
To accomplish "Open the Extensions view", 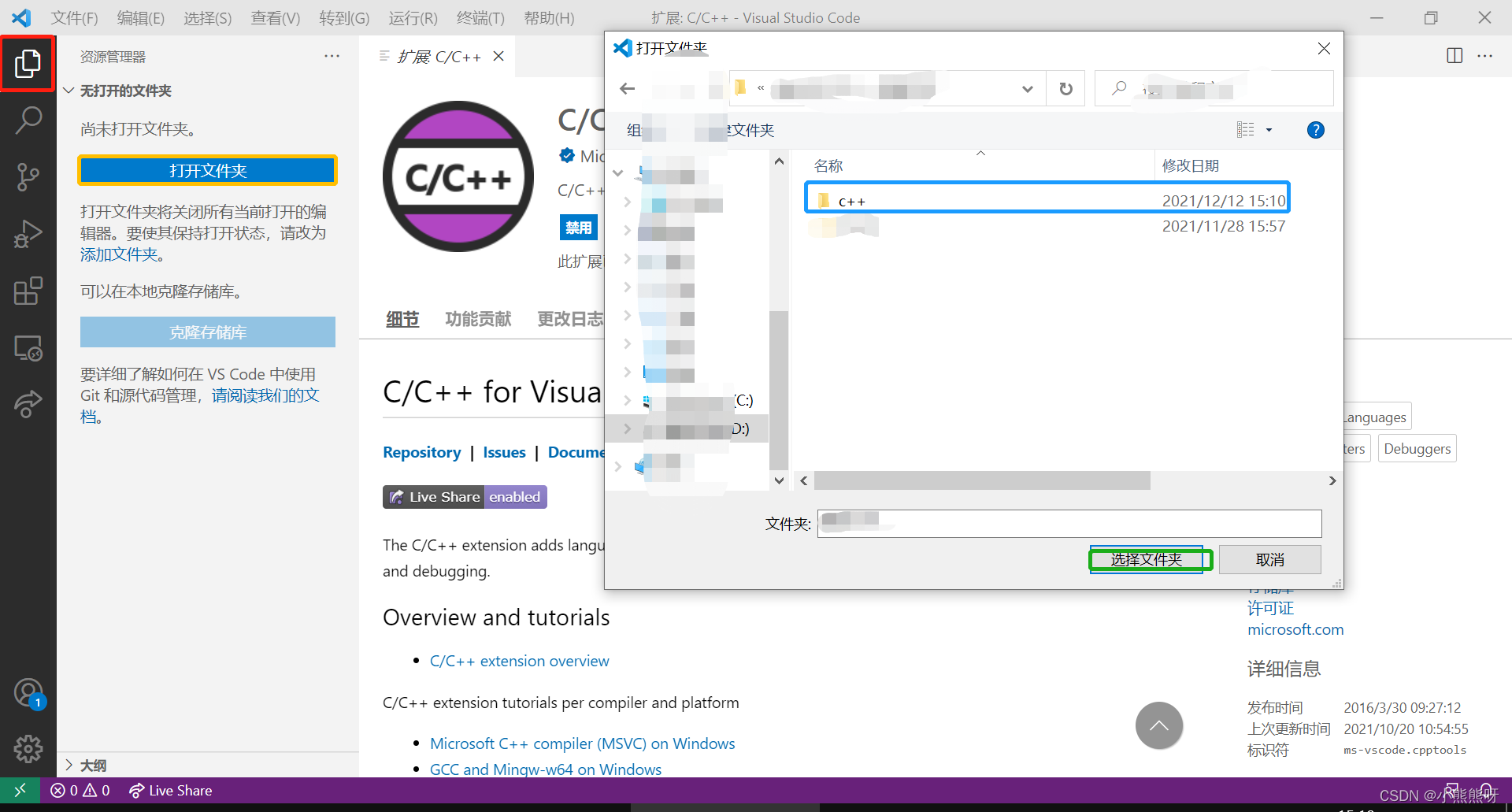I will tap(28, 291).
